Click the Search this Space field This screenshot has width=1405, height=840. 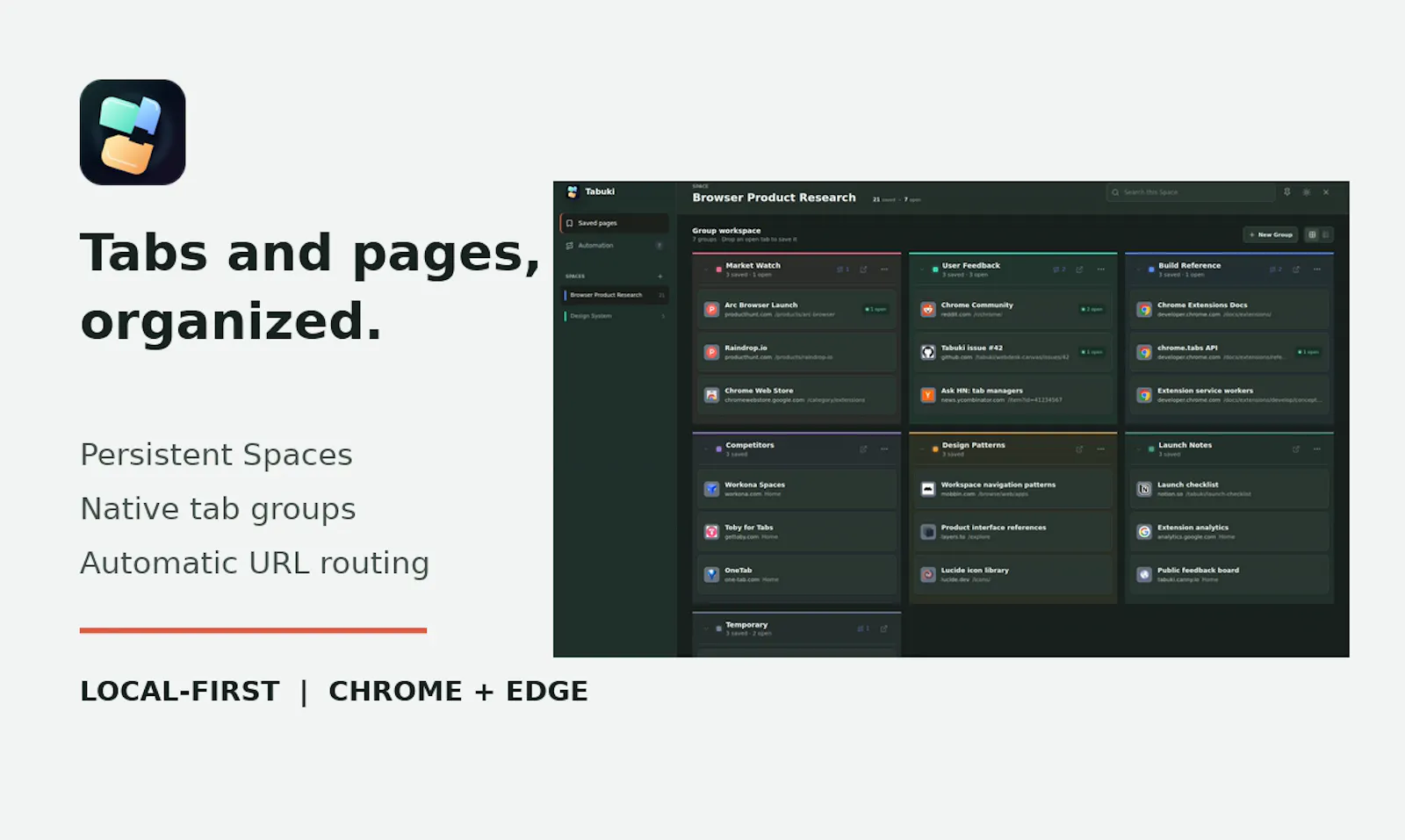tap(1191, 192)
